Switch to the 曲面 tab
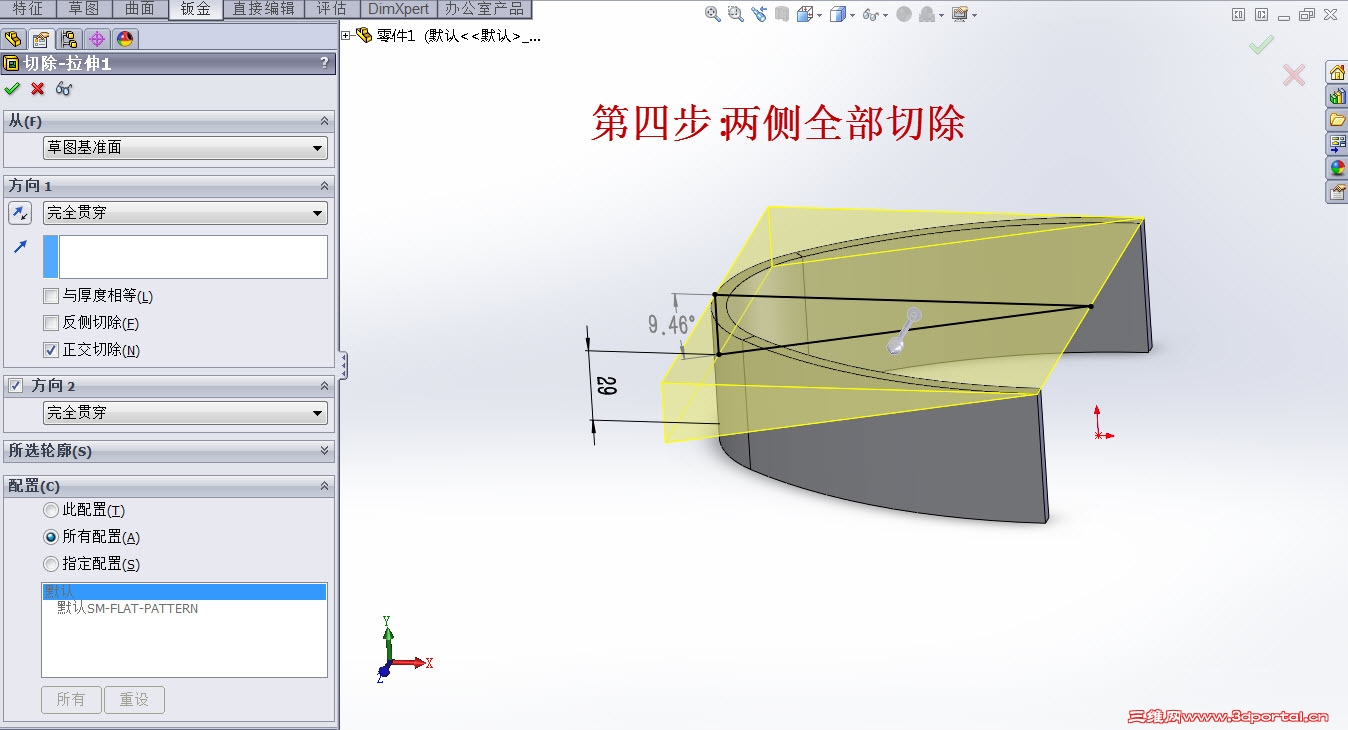The height and width of the screenshot is (730, 1348). click(140, 9)
